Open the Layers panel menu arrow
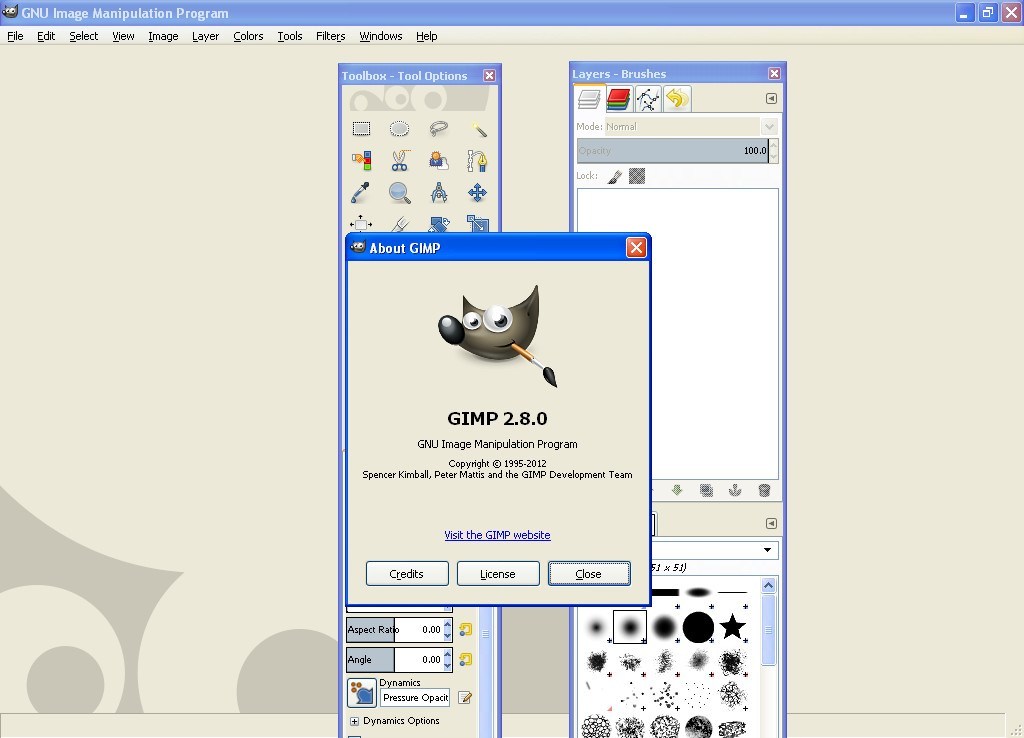Viewport: 1024px width, 738px height. click(771, 98)
